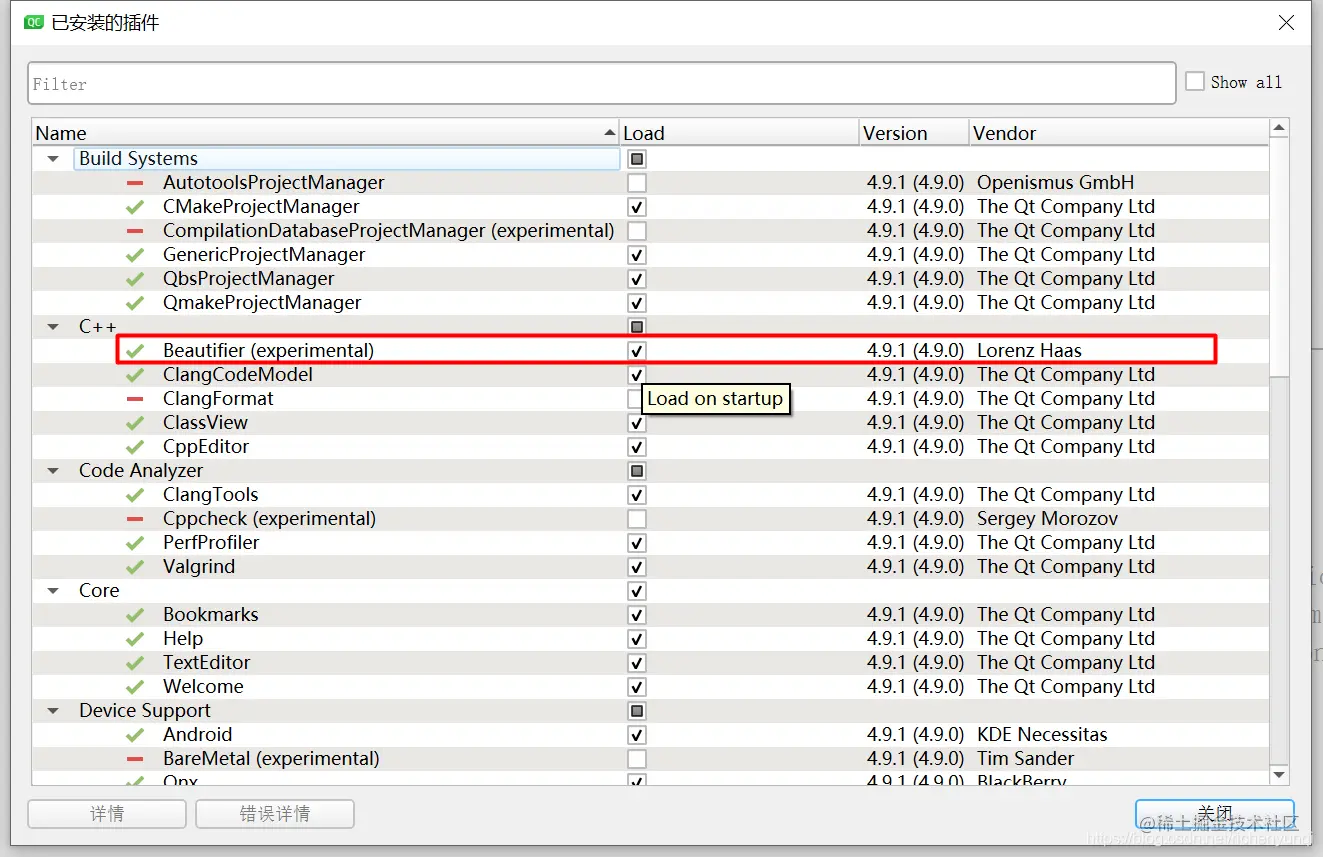This screenshot has width=1323, height=857.
Task: Click green check icon beside PerfProfiler
Action: [135, 543]
